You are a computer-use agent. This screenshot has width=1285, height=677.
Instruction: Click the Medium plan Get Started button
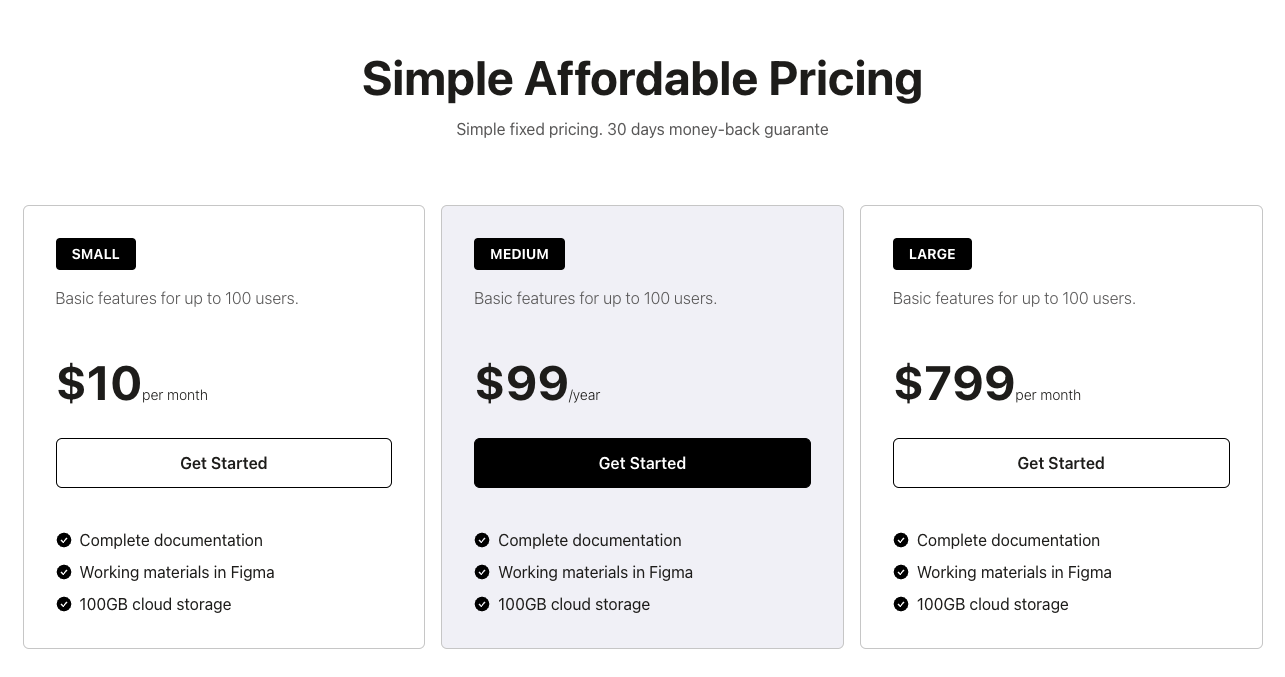pos(642,463)
